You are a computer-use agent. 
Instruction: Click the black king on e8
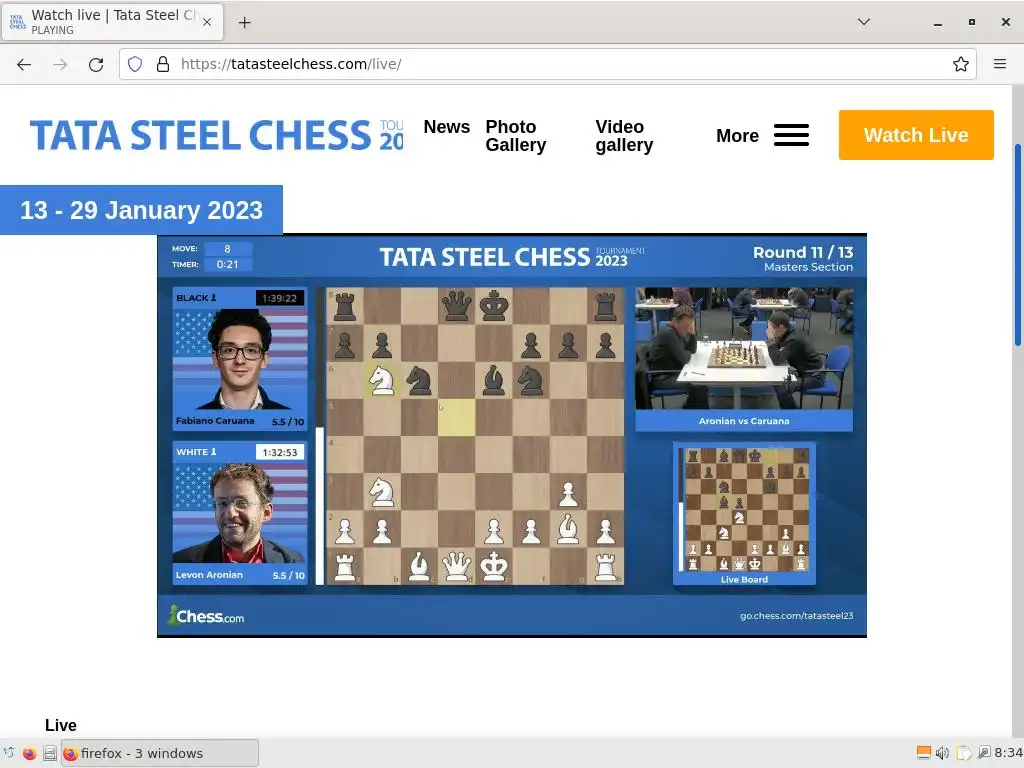click(x=493, y=306)
